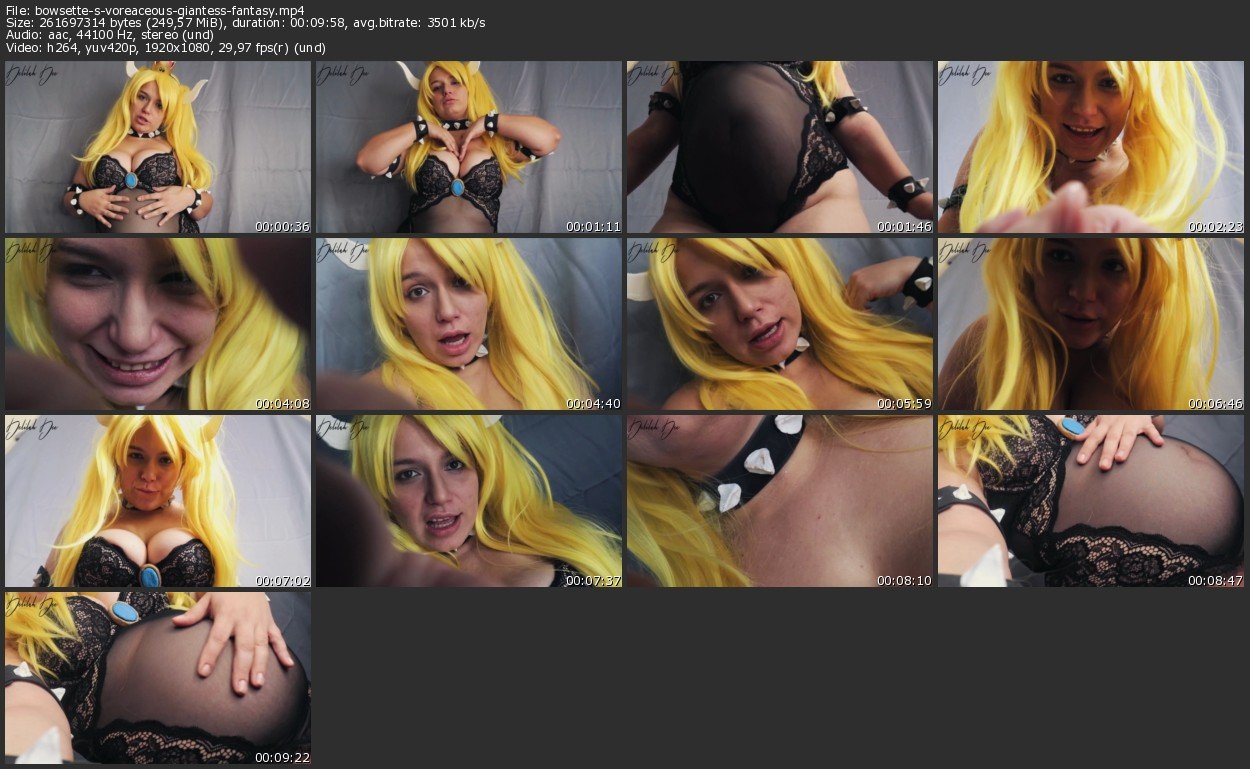The width and height of the screenshot is (1250, 769).
Task: Click the 00:02:23 frame thumbnail
Action: click(1091, 147)
